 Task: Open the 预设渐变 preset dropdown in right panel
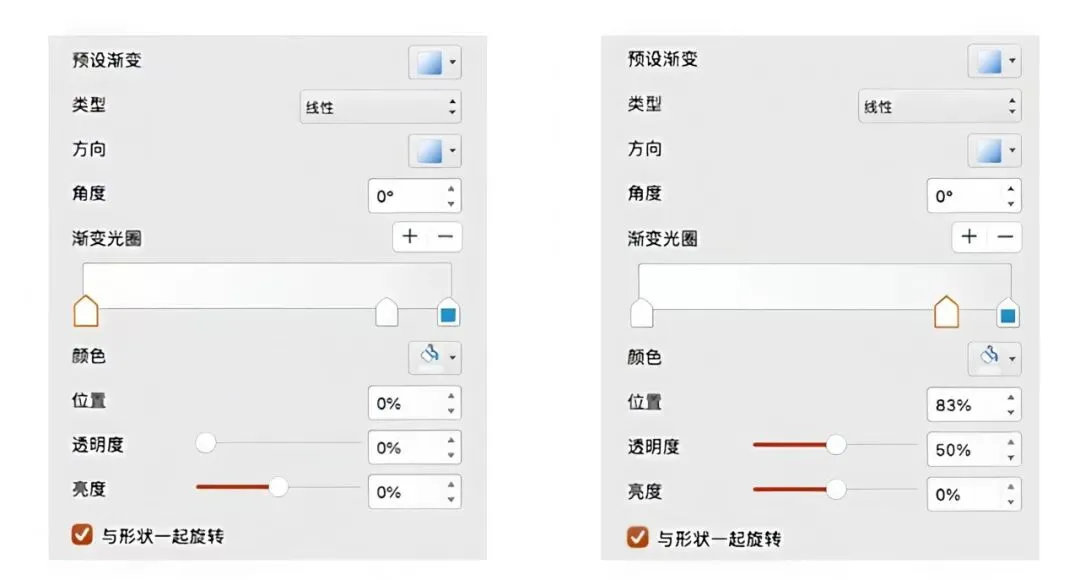point(993,62)
